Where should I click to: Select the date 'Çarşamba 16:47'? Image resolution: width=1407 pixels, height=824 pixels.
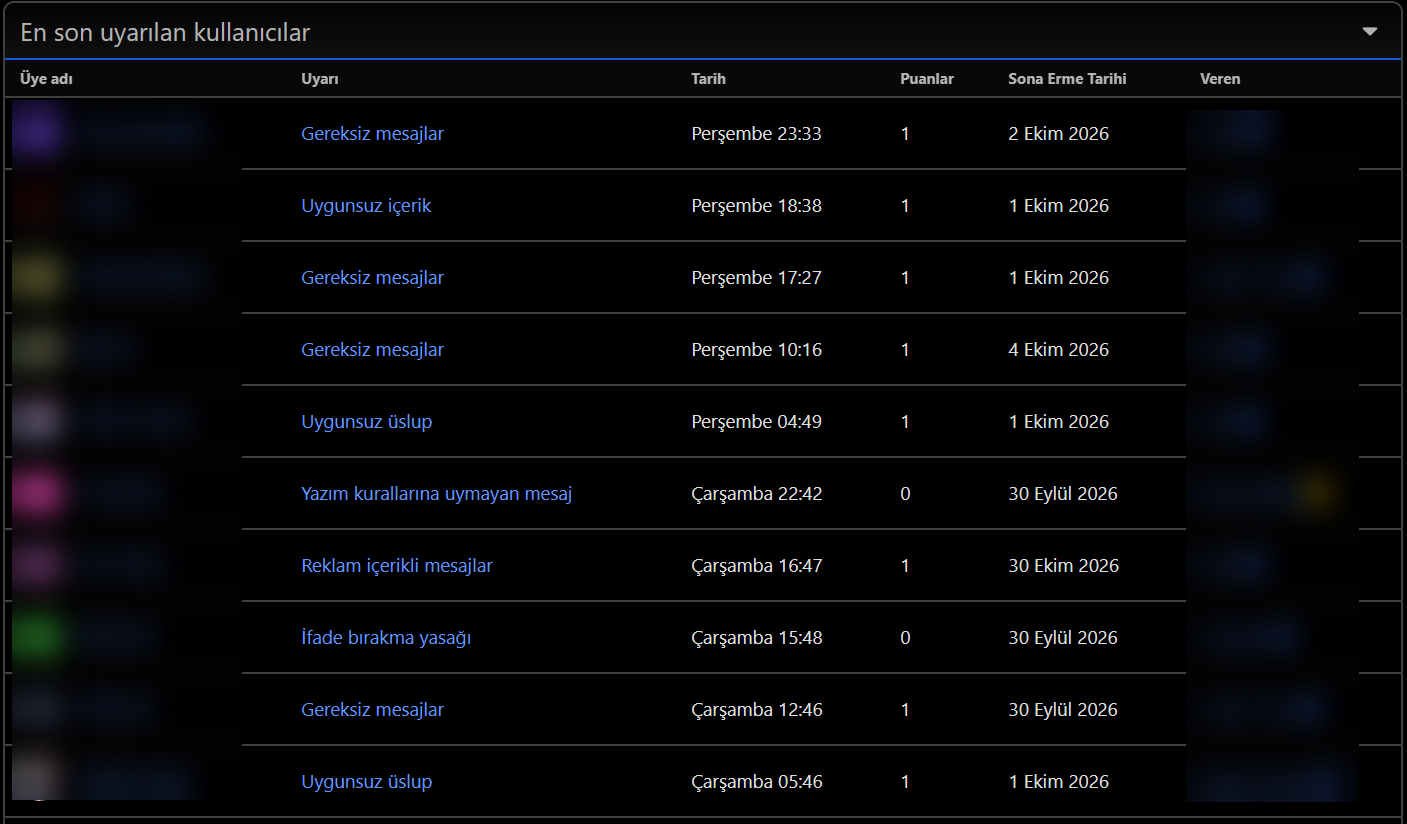pyautogui.click(x=757, y=566)
